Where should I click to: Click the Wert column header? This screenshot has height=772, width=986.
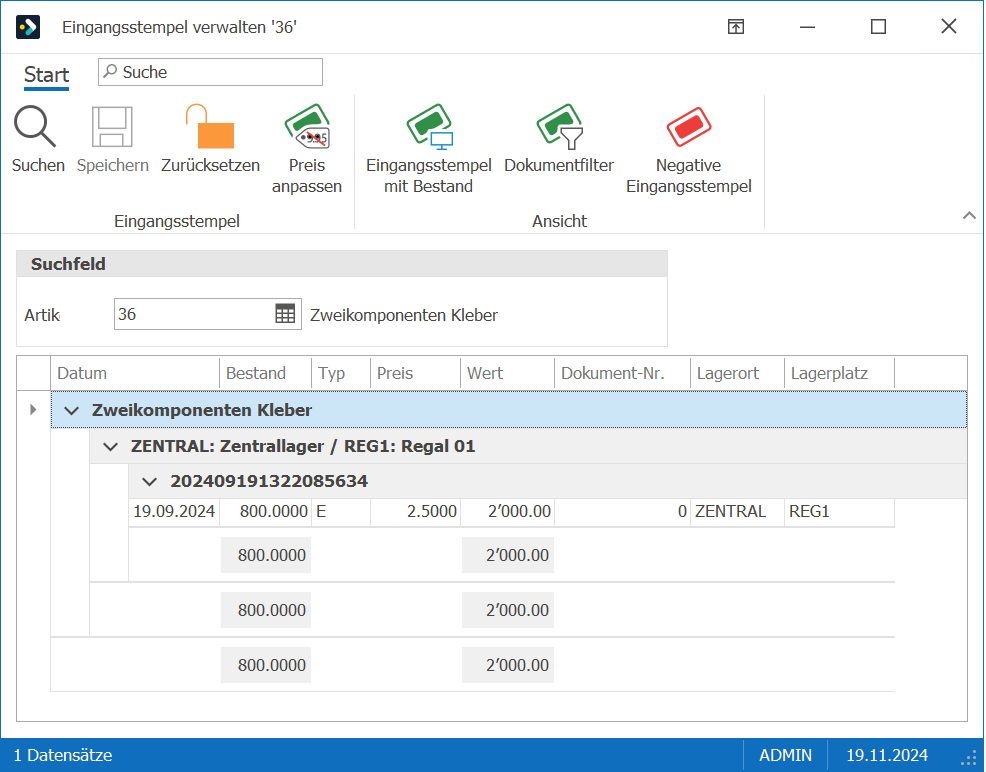[x=507, y=373]
